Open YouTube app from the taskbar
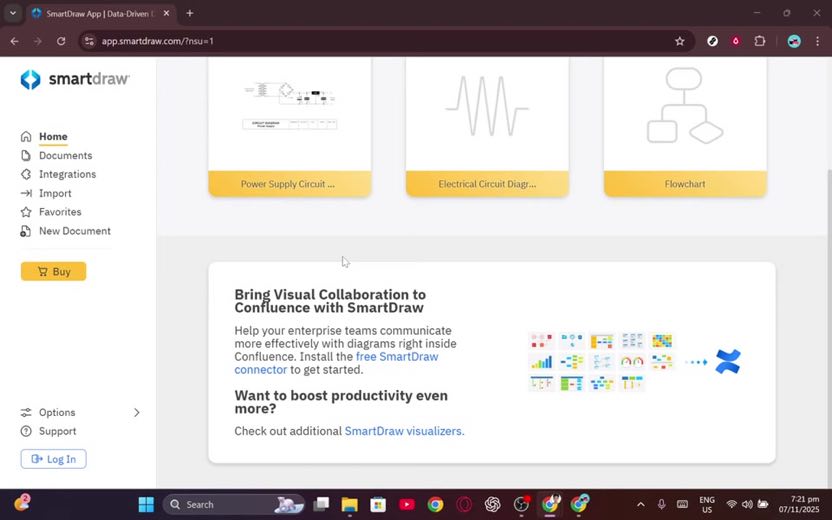Screen dimensions: 832x520 pyautogui.click(x=406, y=504)
